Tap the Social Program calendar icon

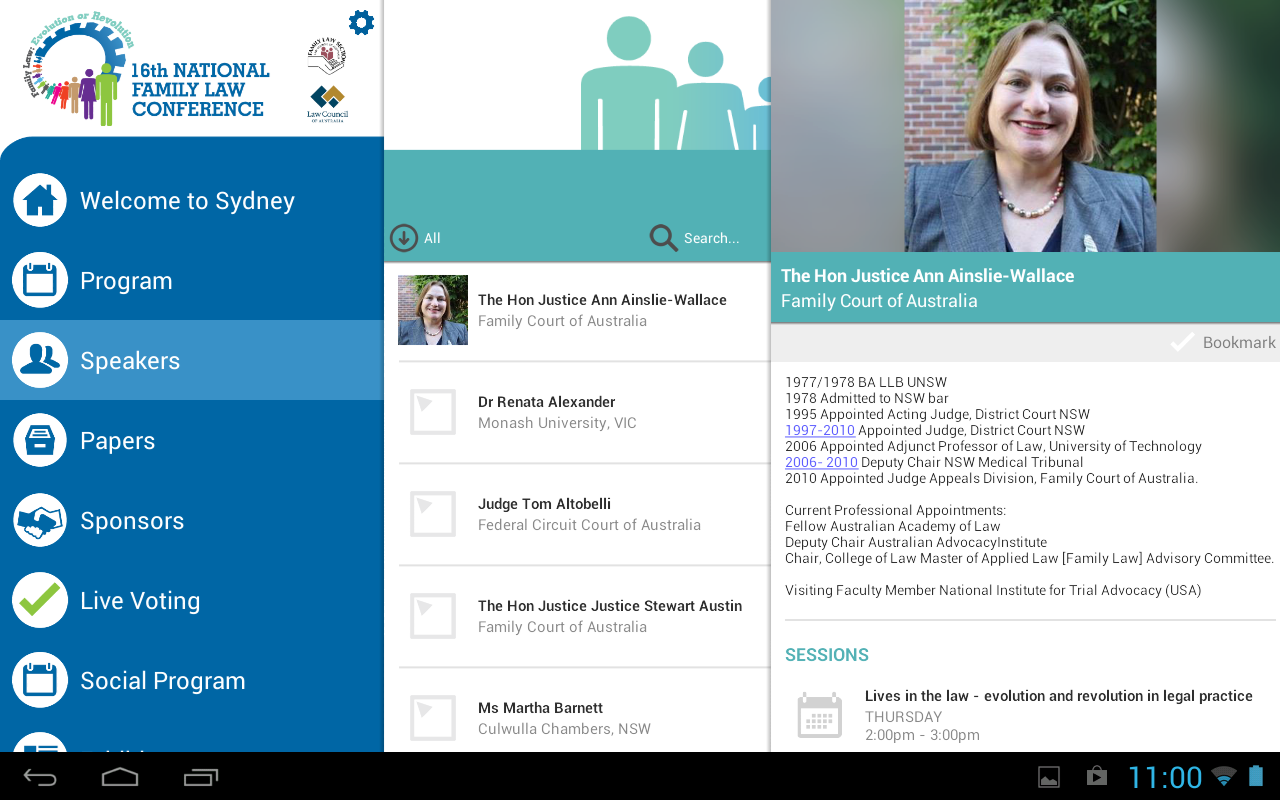tap(40, 680)
